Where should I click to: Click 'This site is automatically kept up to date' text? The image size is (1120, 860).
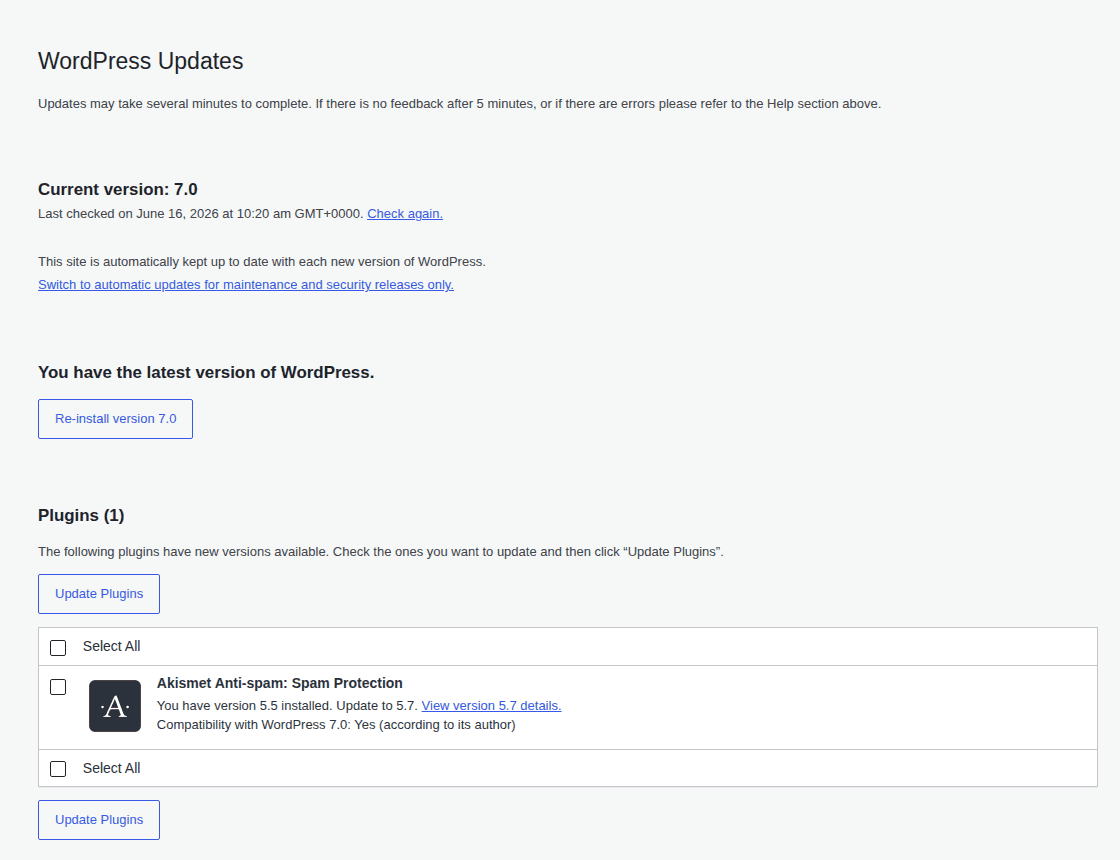point(261,261)
